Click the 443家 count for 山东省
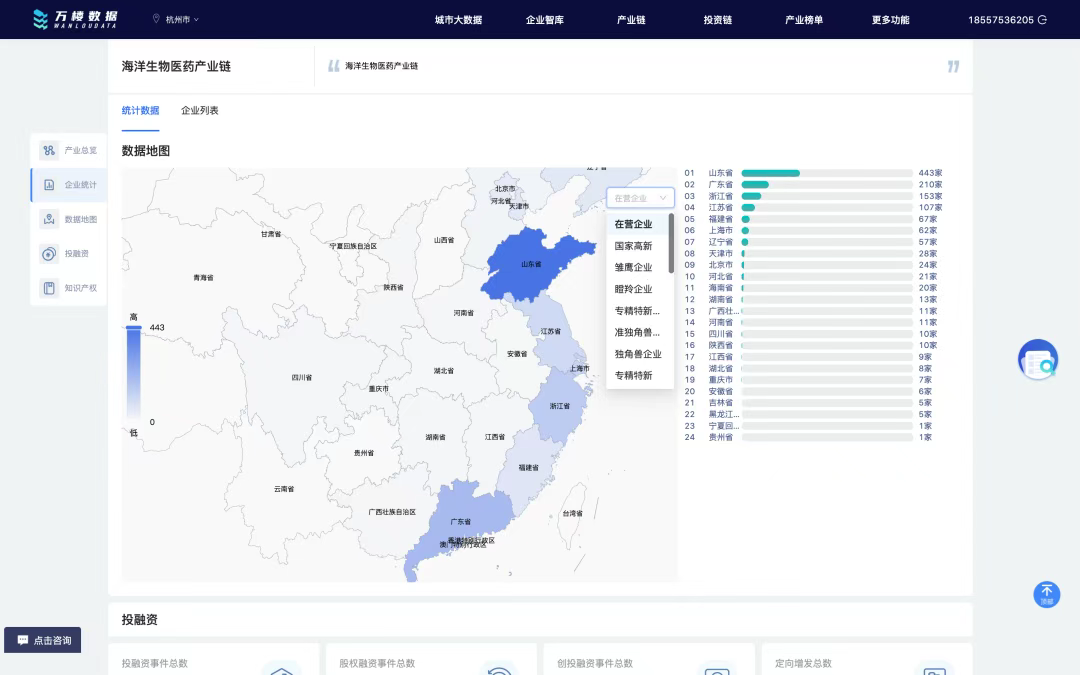1080x675 pixels. (930, 173)
